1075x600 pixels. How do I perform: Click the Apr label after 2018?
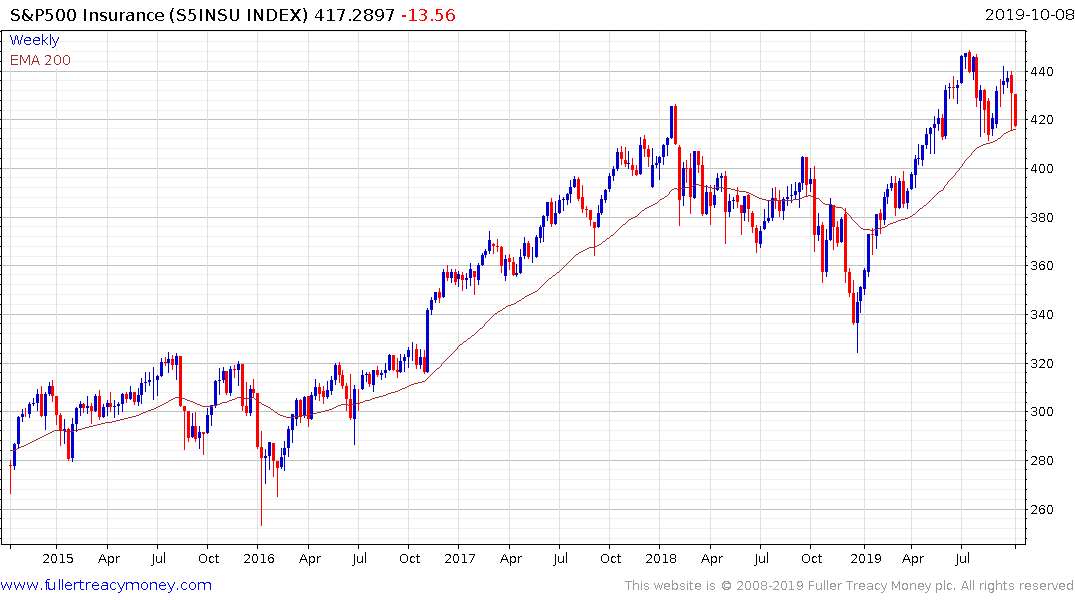tap(712, 559)
